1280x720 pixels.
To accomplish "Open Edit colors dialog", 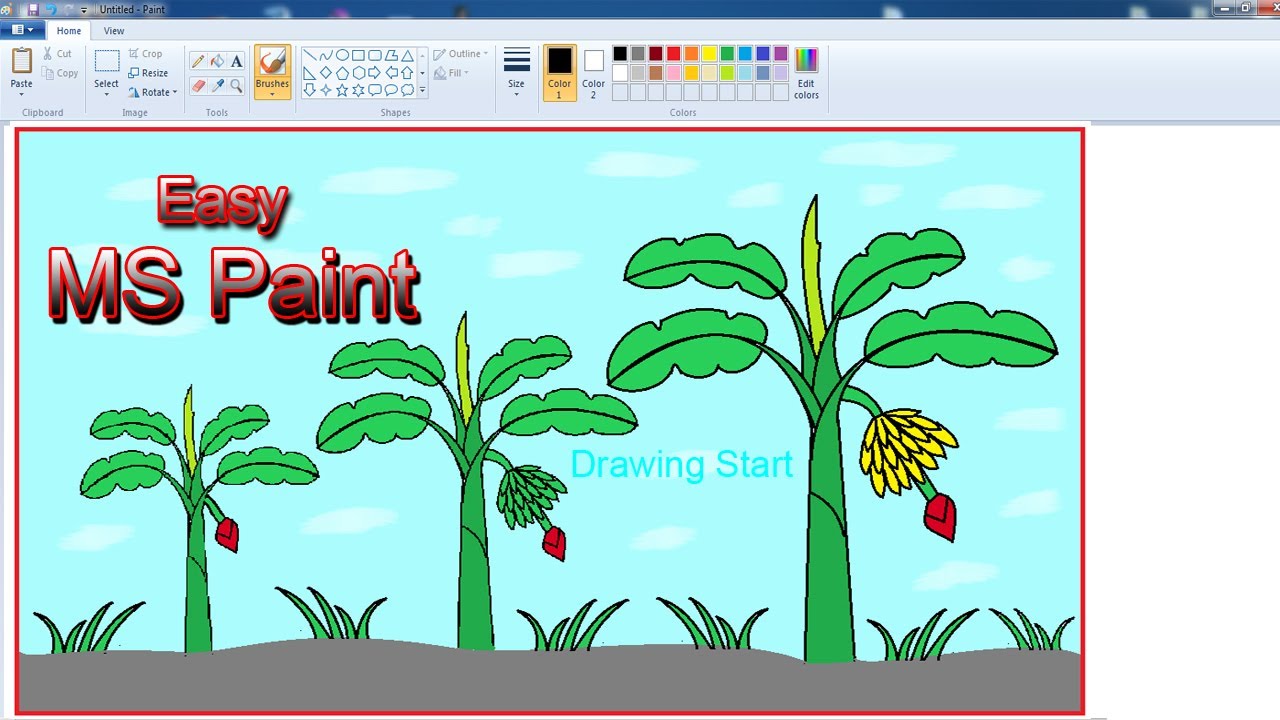I will [806, 73].
